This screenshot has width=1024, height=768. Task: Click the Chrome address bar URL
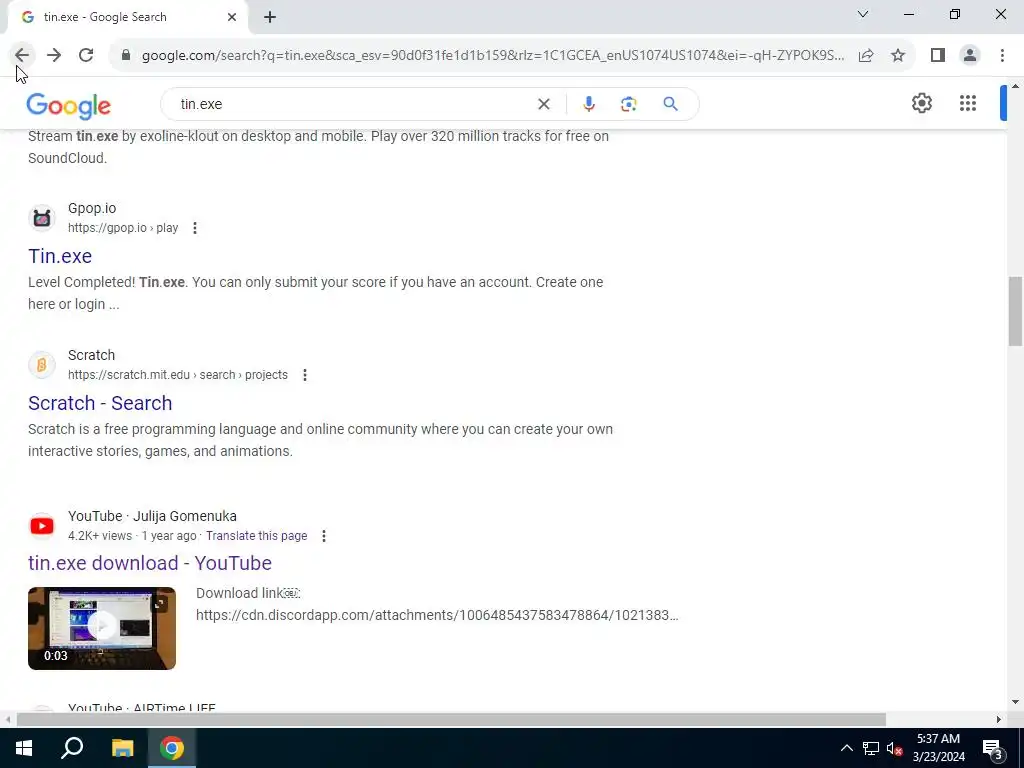tap(493, 56)
